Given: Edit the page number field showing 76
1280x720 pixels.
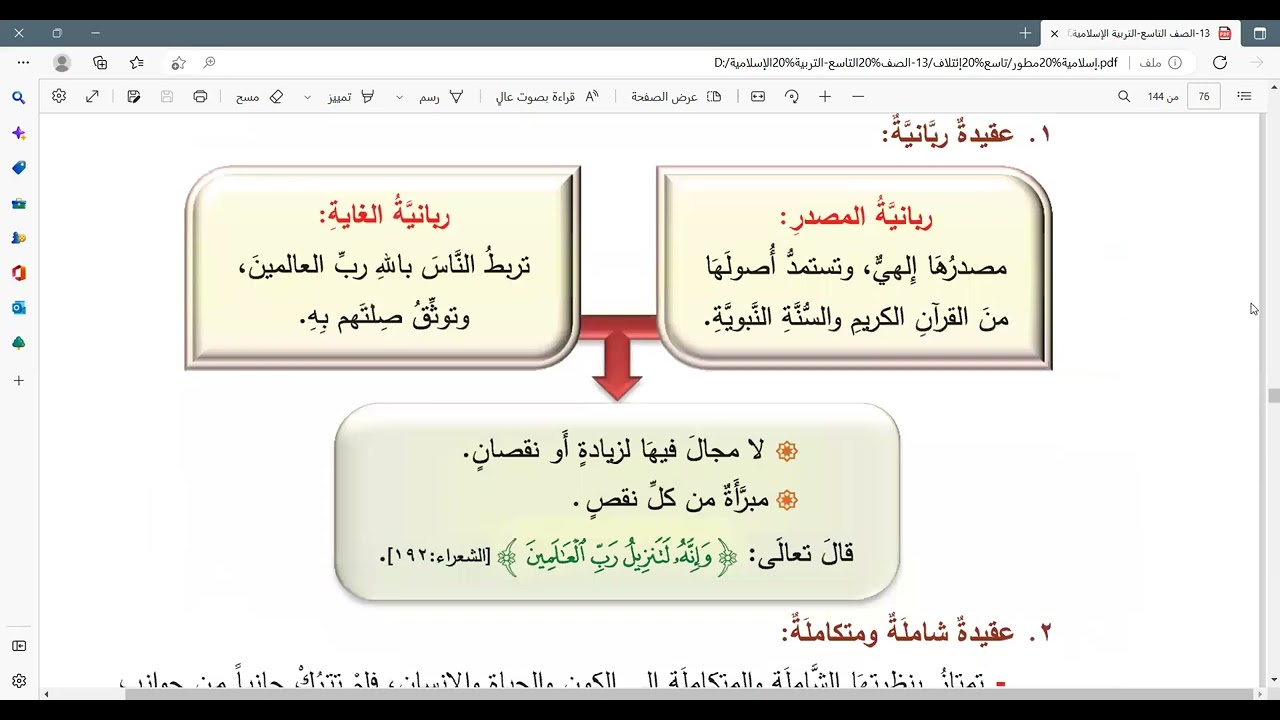Looking at the screenshot, I should click(1204, 96).
